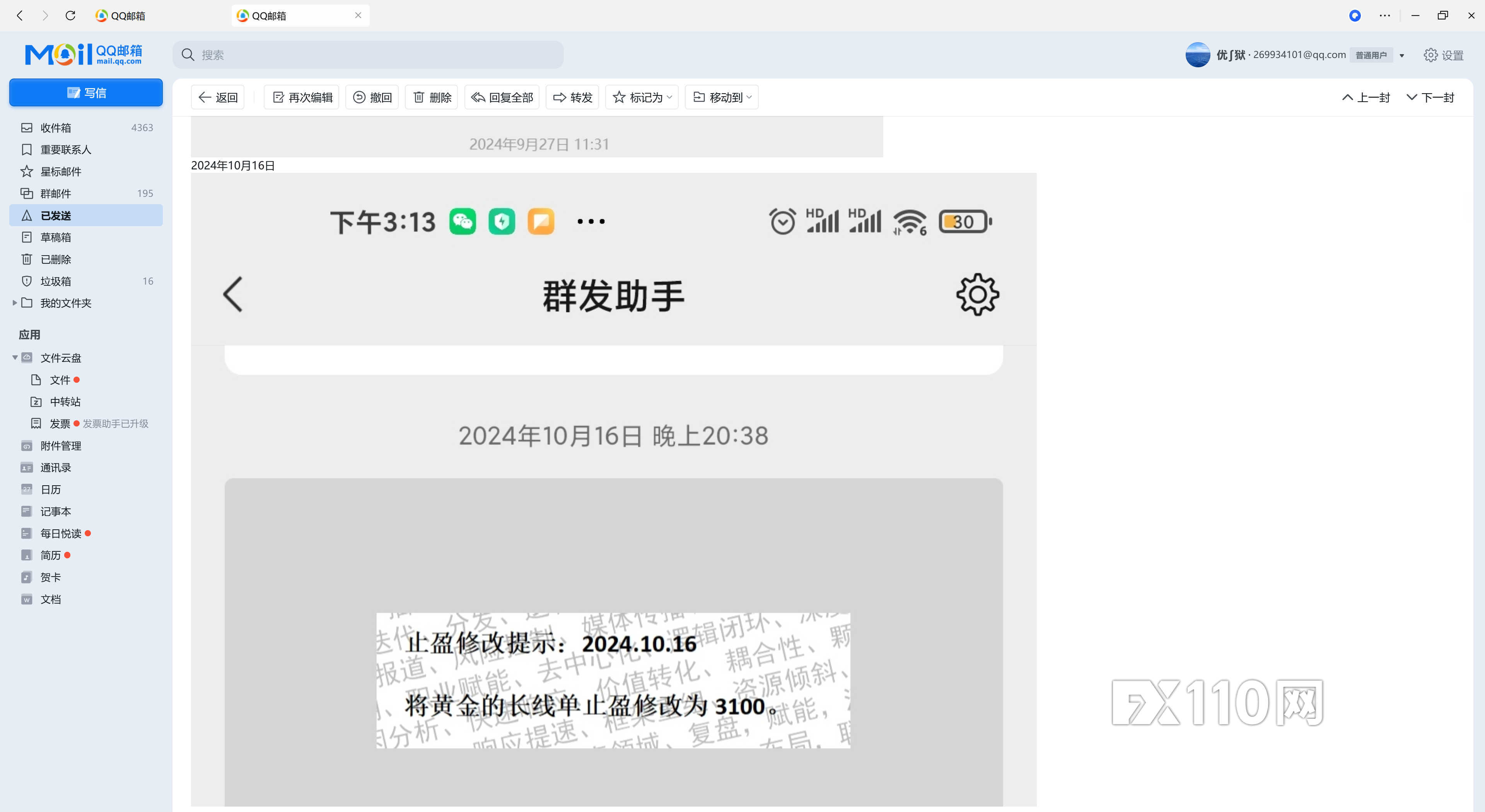Switch to the first QQ邮箱 browser tab

tap(121, 15)
